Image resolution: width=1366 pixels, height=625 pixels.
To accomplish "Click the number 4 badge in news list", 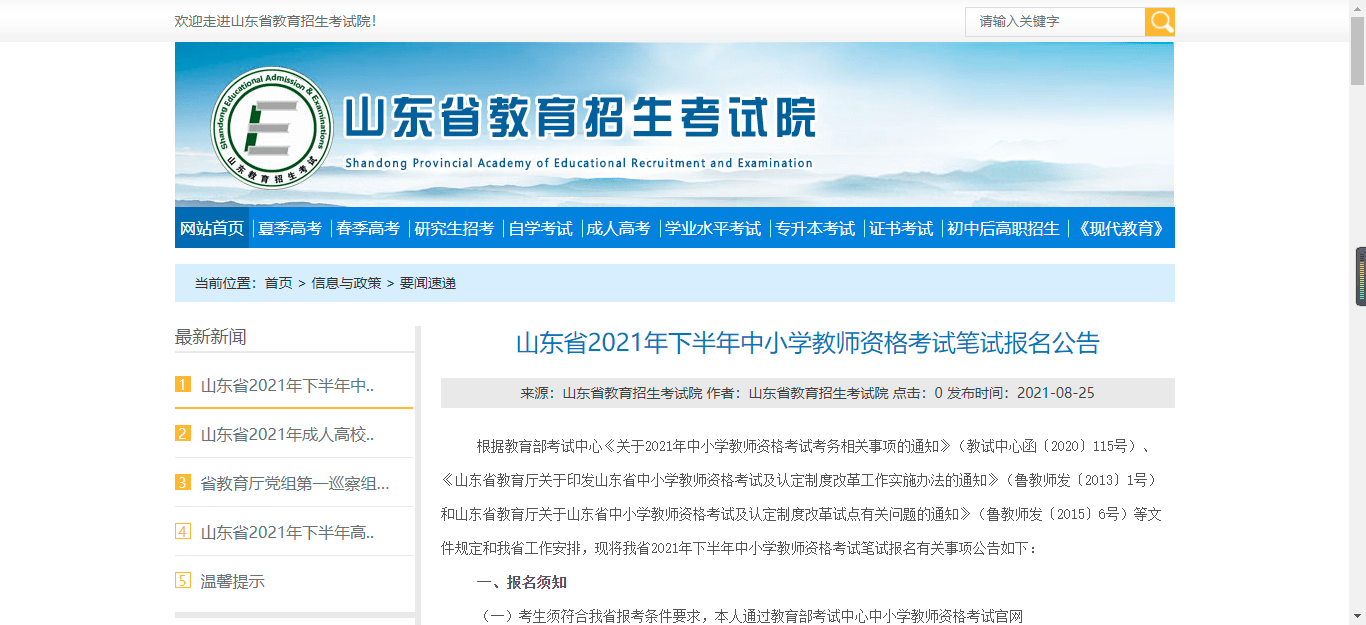I will [183, 531].
